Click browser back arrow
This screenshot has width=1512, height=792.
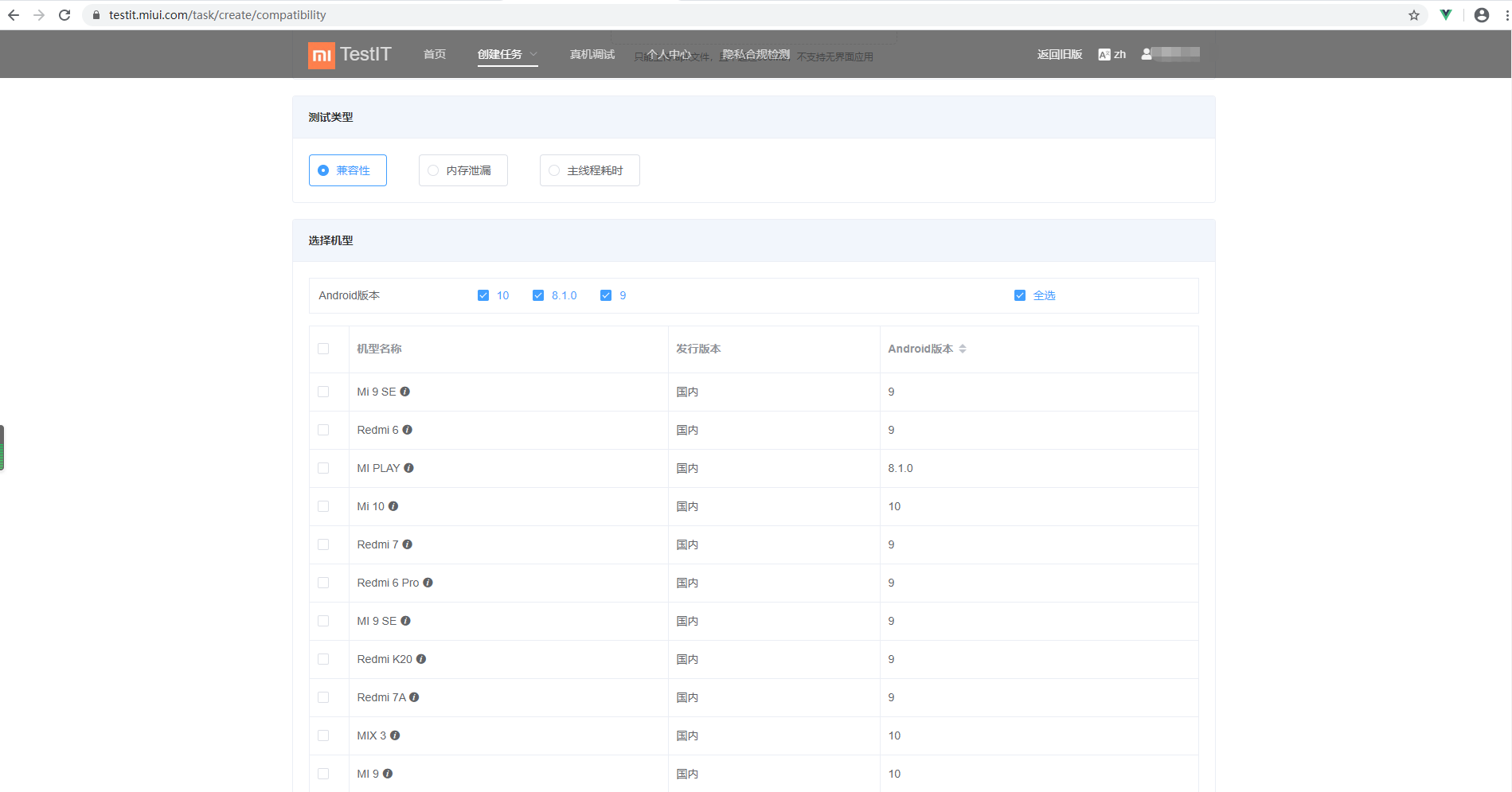click(x=14, y=15)
